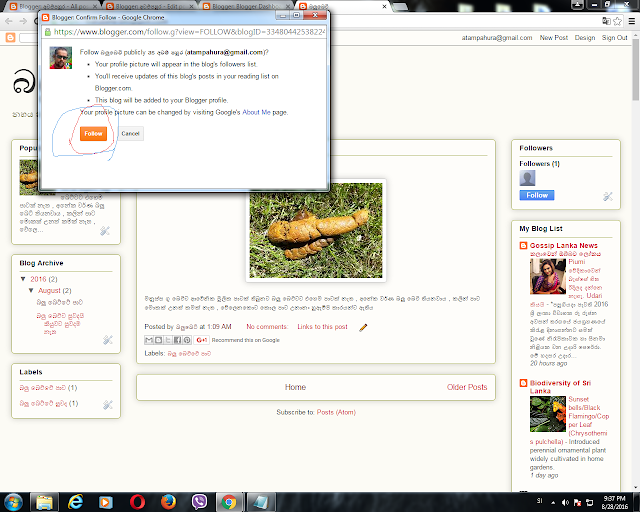Open the August archive link

point(49,290)
